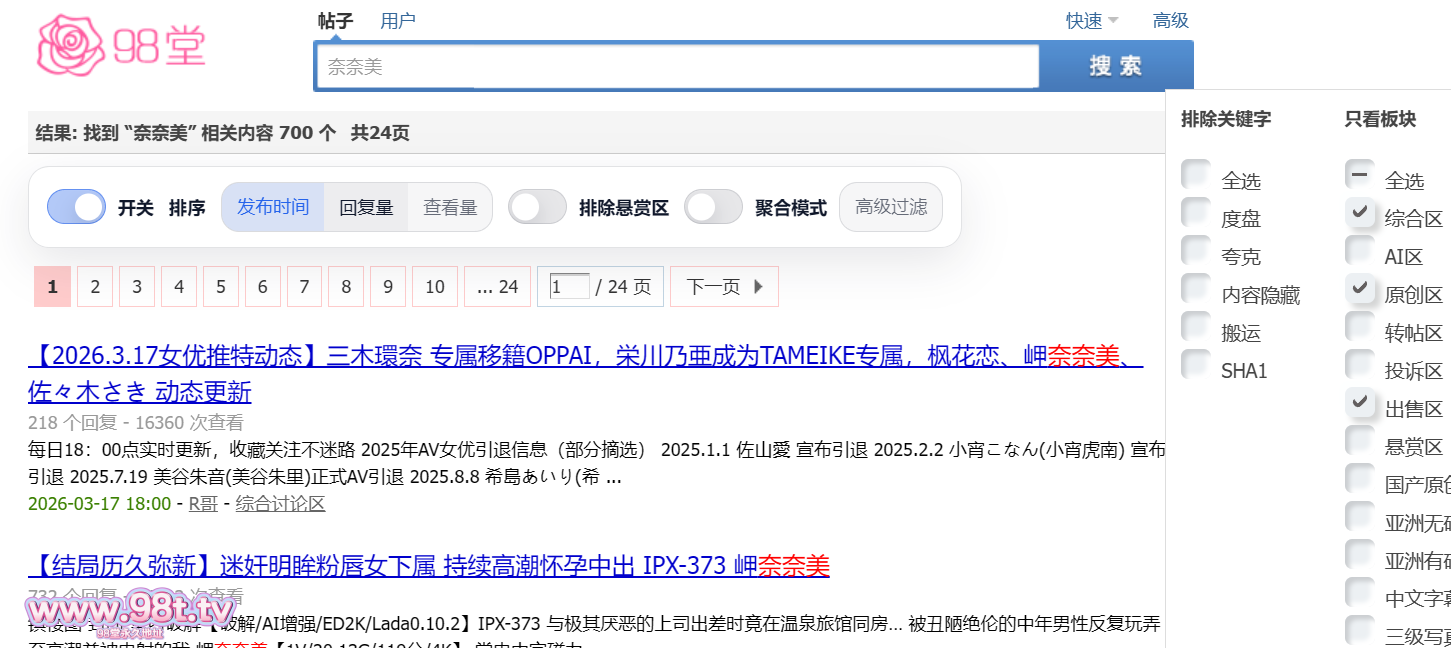Go to results page 5
Viewport: 1451px width, 648px height.
[220, 287]
